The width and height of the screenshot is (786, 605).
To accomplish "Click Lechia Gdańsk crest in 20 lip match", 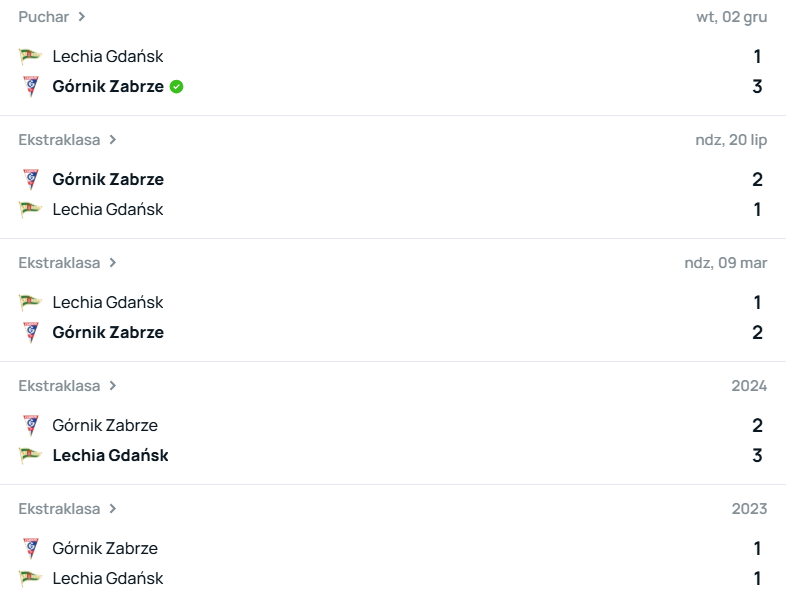I will coord(30,209).
